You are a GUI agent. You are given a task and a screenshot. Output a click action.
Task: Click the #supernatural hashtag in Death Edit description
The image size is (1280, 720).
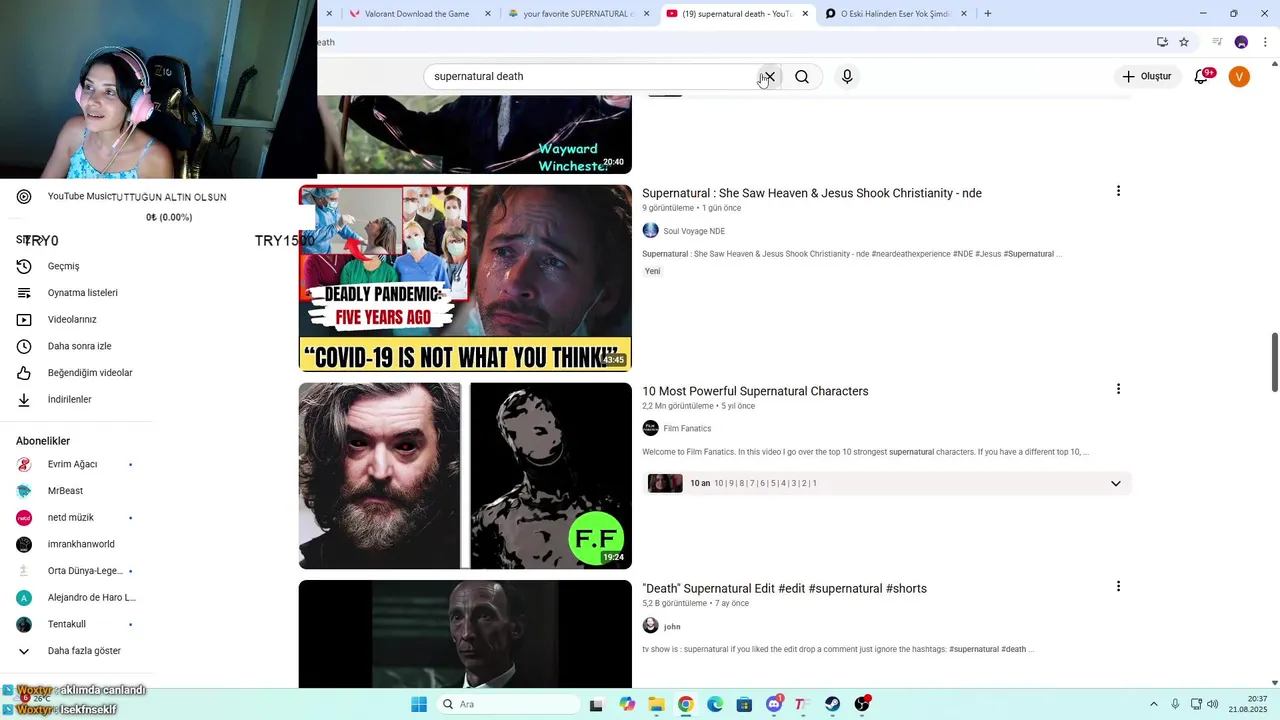[x=973, y=650]
